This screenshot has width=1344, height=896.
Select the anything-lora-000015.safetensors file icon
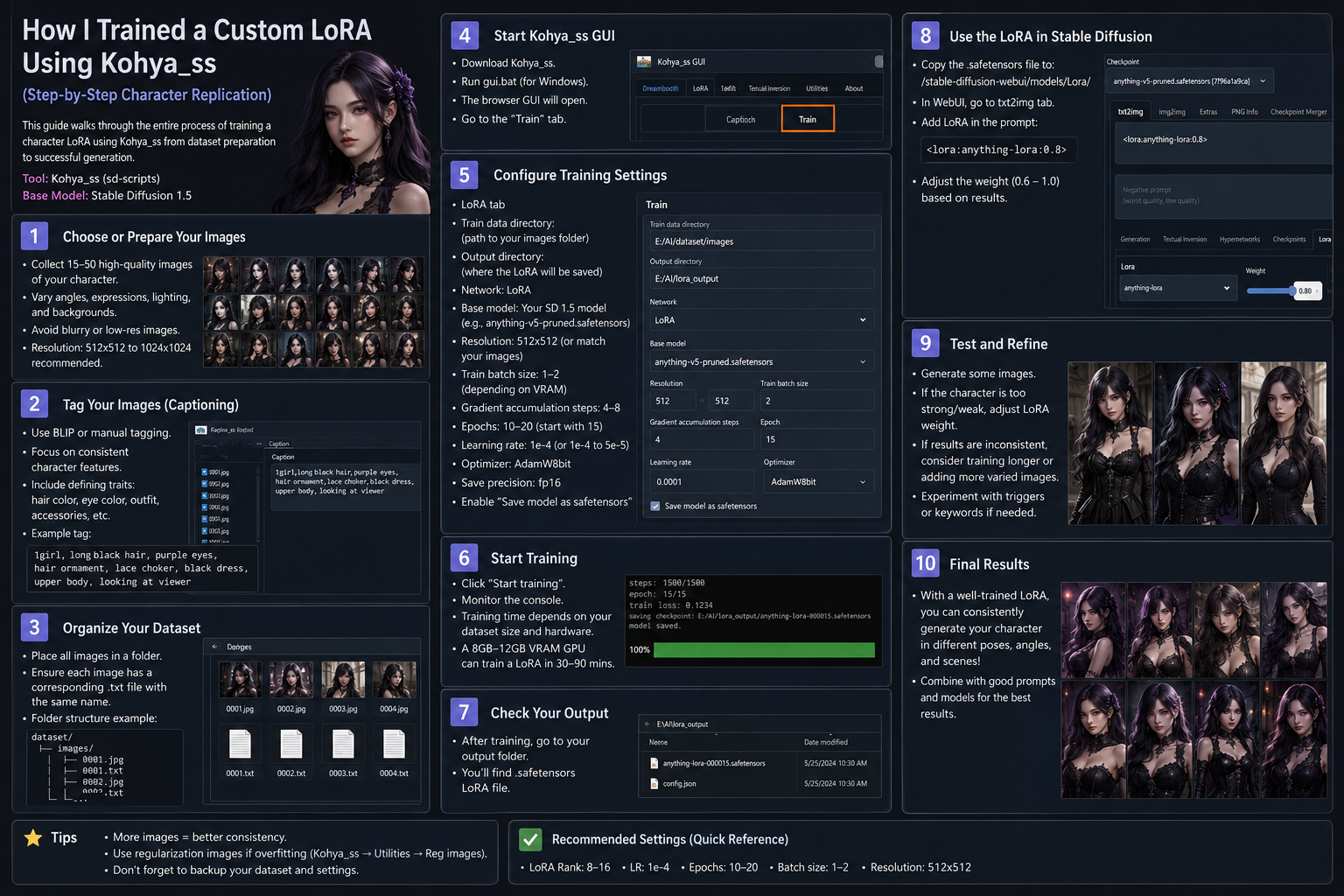click(654, 763)
